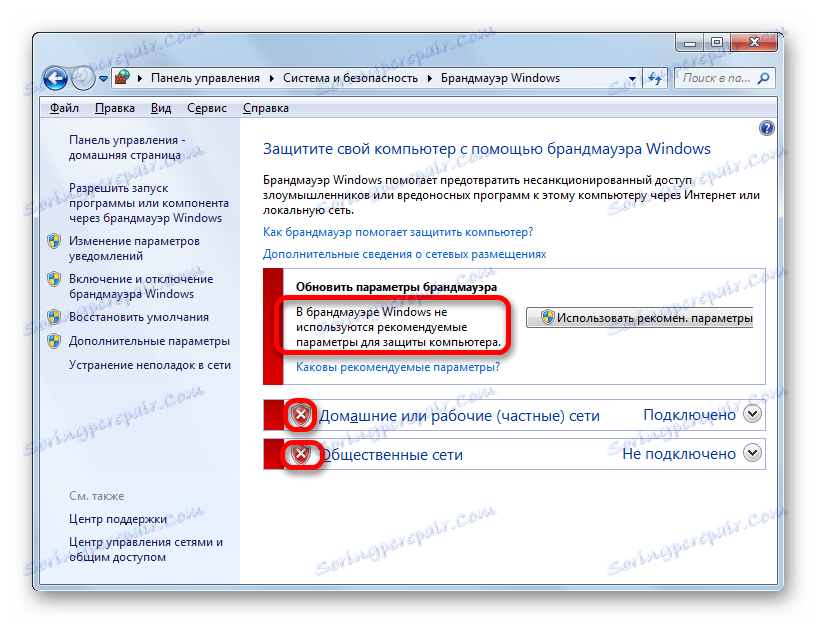The image size is (817, 624).
Task: Open 'Каковы рекомендуемые параметры?' link
Action: click(398, 367)
